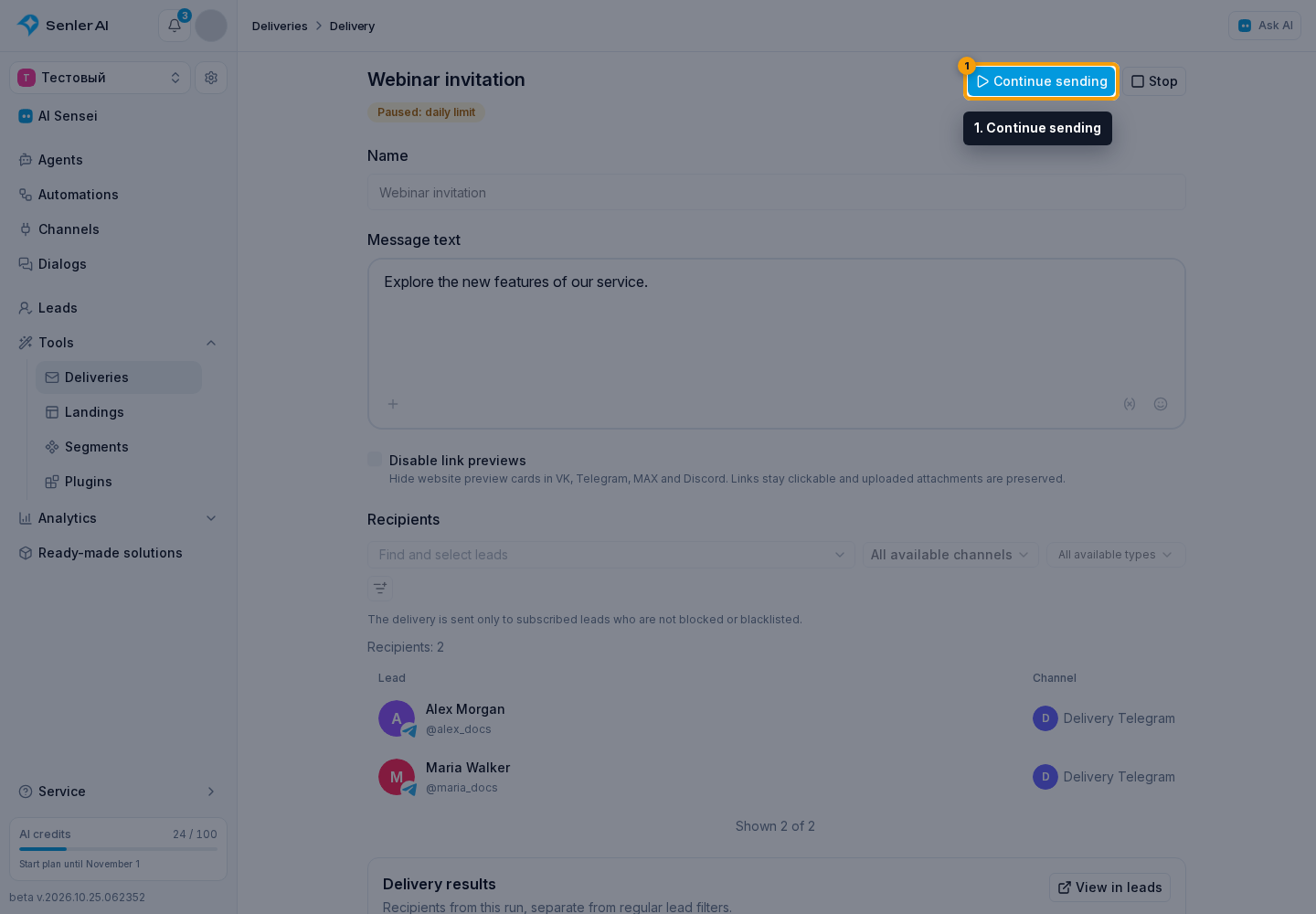The image size is (1316, 914).
Task: Open workspace settings gear icon
Action: 211,78
